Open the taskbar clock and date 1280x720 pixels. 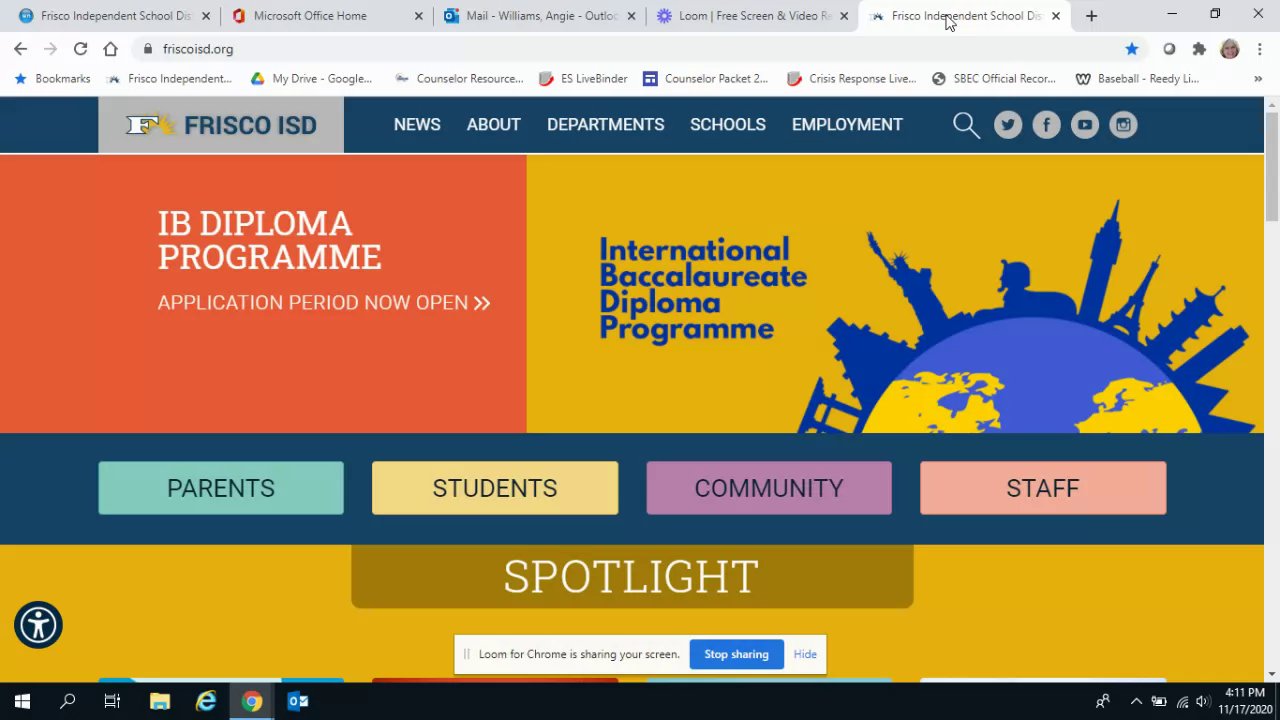1245,701
